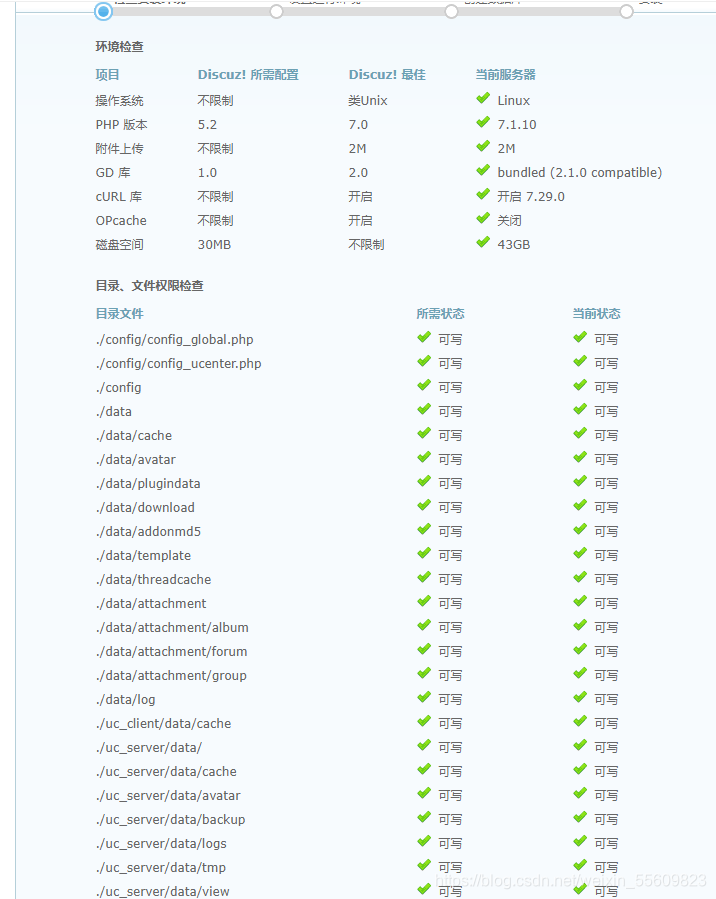Click the Discuz! 最佳 column header
716x899 pixels.
click(387, 75)
